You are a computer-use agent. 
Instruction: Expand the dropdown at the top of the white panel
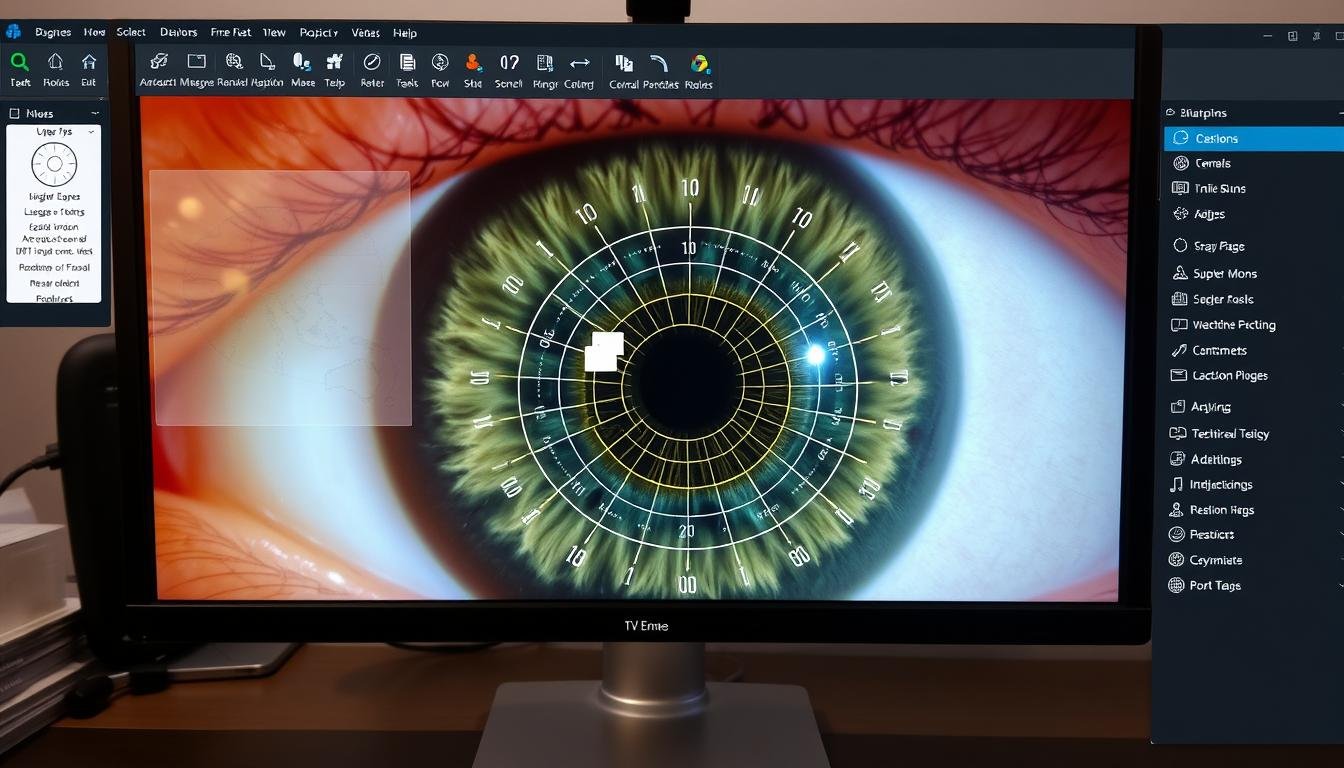coord(91,132)
